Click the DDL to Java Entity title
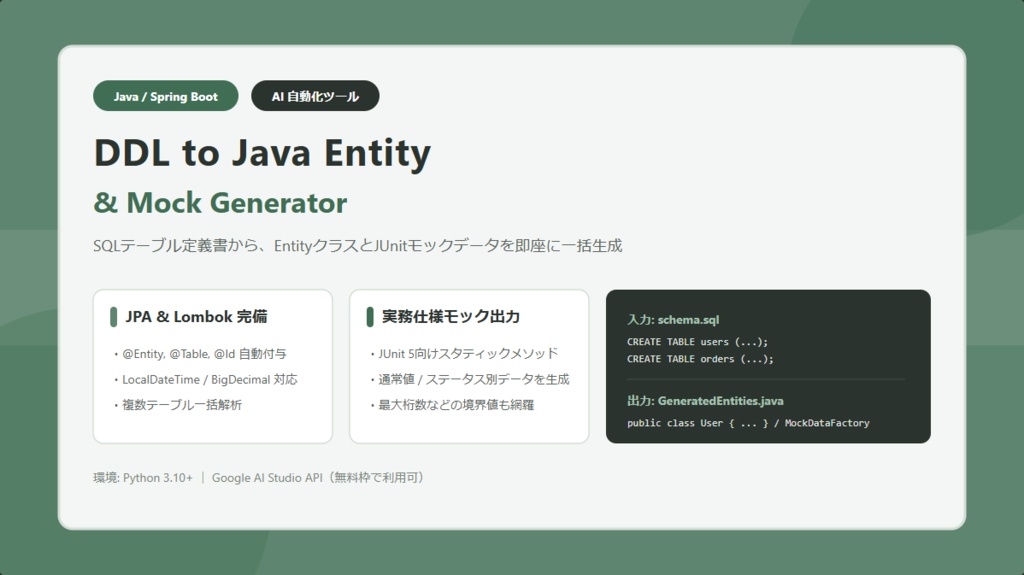The image size is (1024, 575). (263, 154)
